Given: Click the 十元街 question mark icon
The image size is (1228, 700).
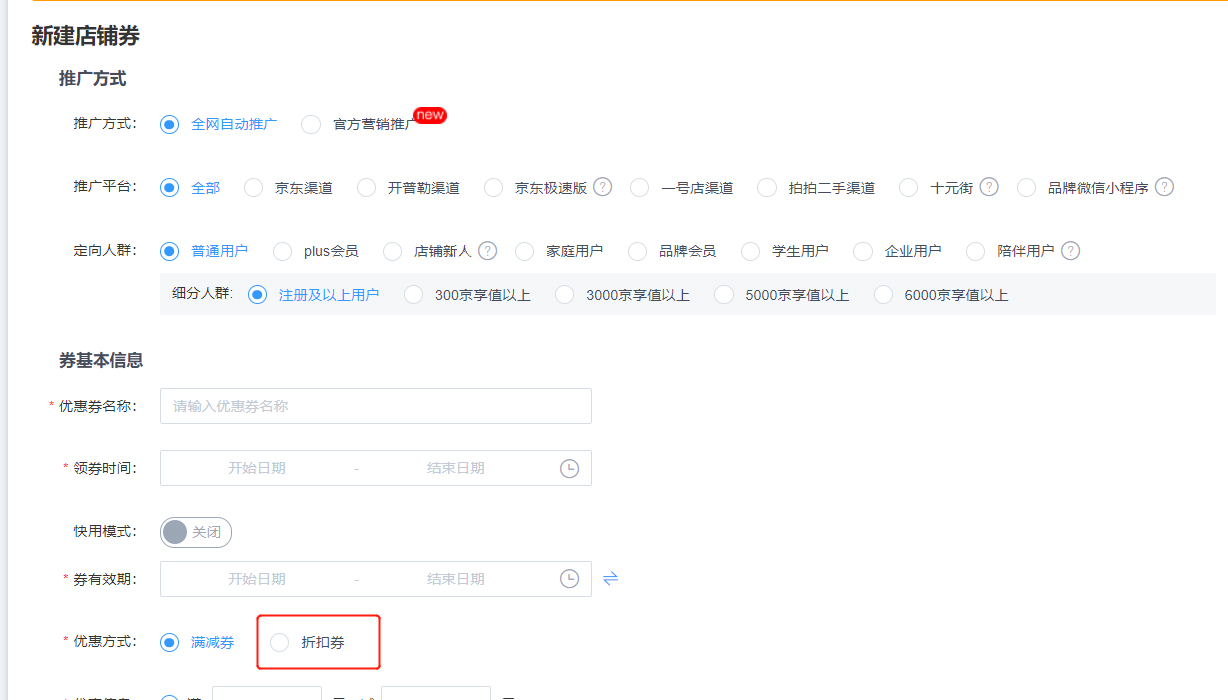Looking at the screenshot, I should tap(989, 187).
